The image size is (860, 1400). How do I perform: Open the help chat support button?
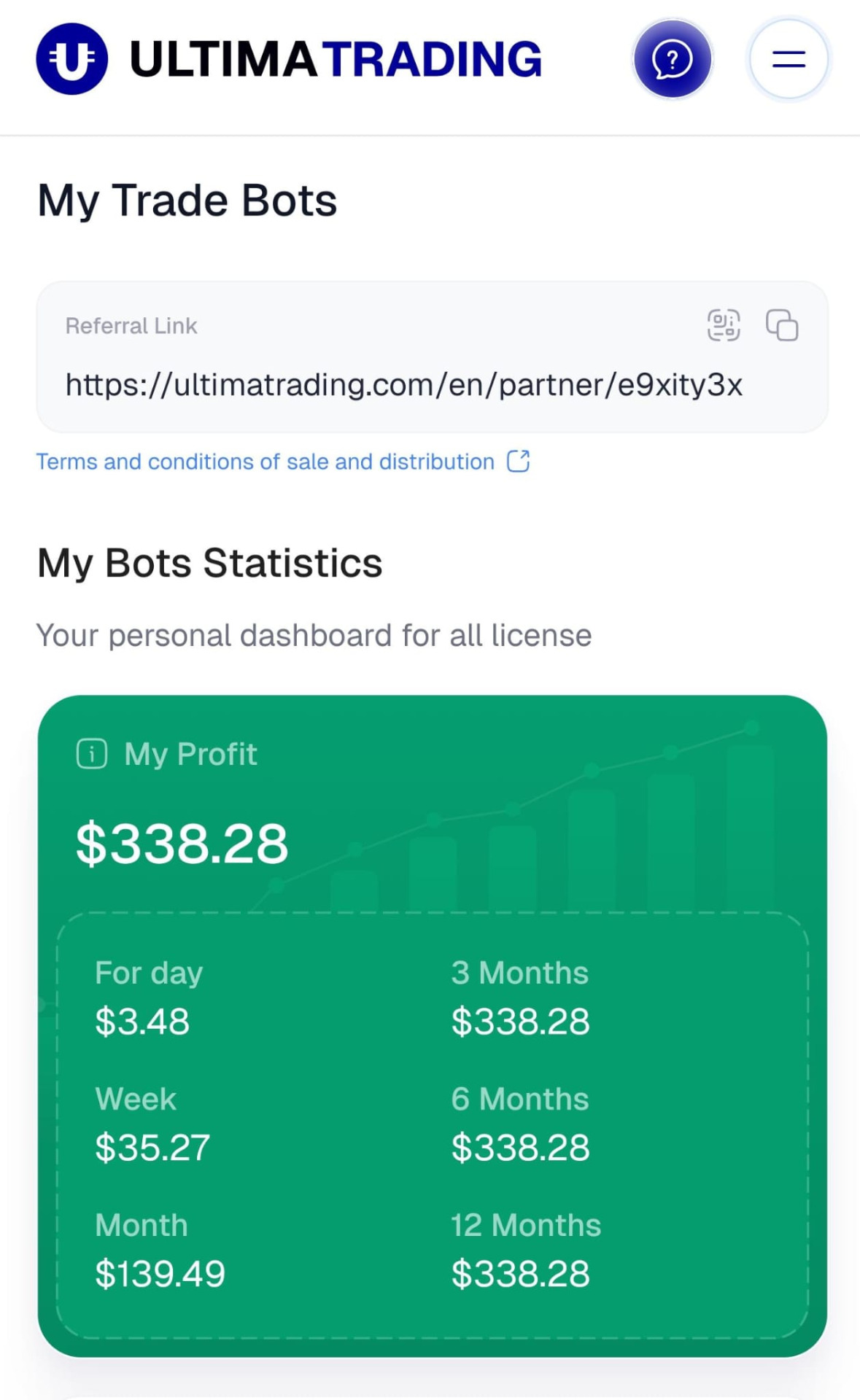pyautogui.click(x=672, y=59)
